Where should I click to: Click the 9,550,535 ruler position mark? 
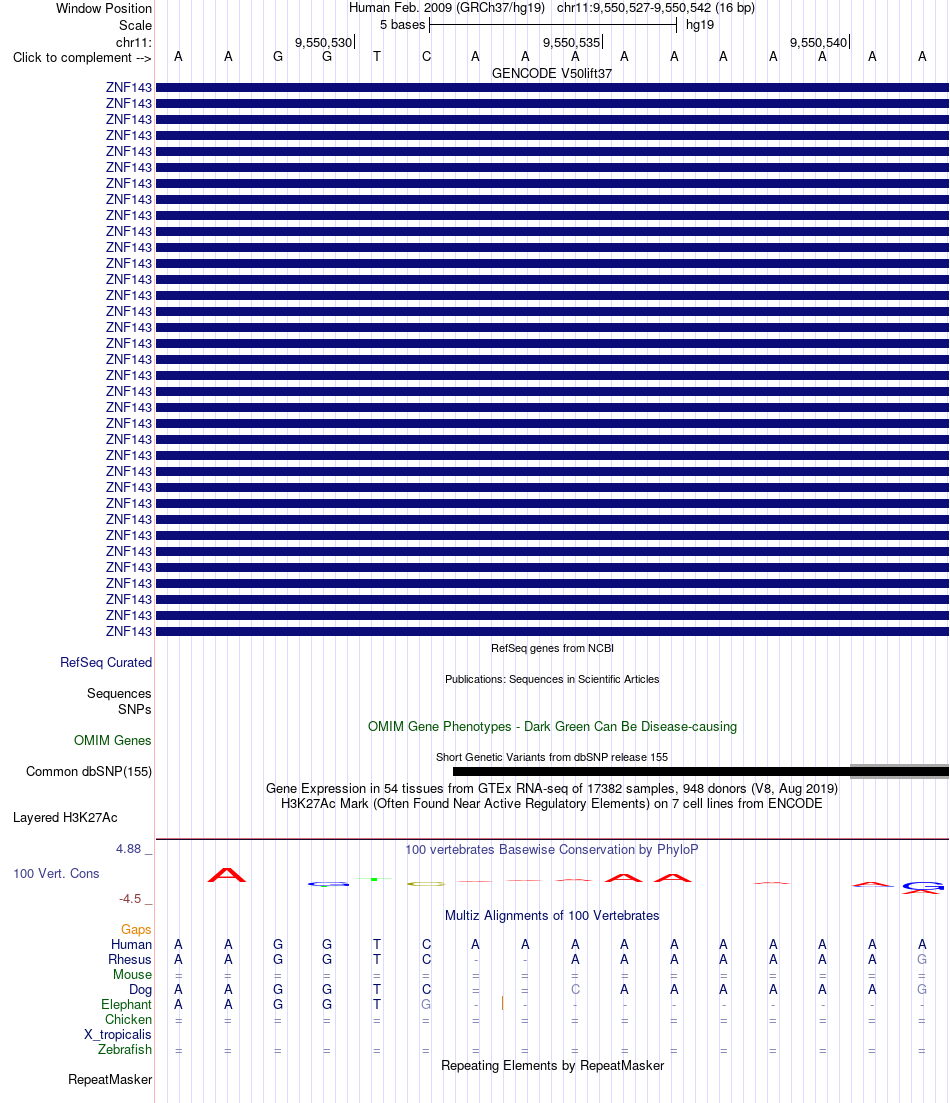coord(572,42)
